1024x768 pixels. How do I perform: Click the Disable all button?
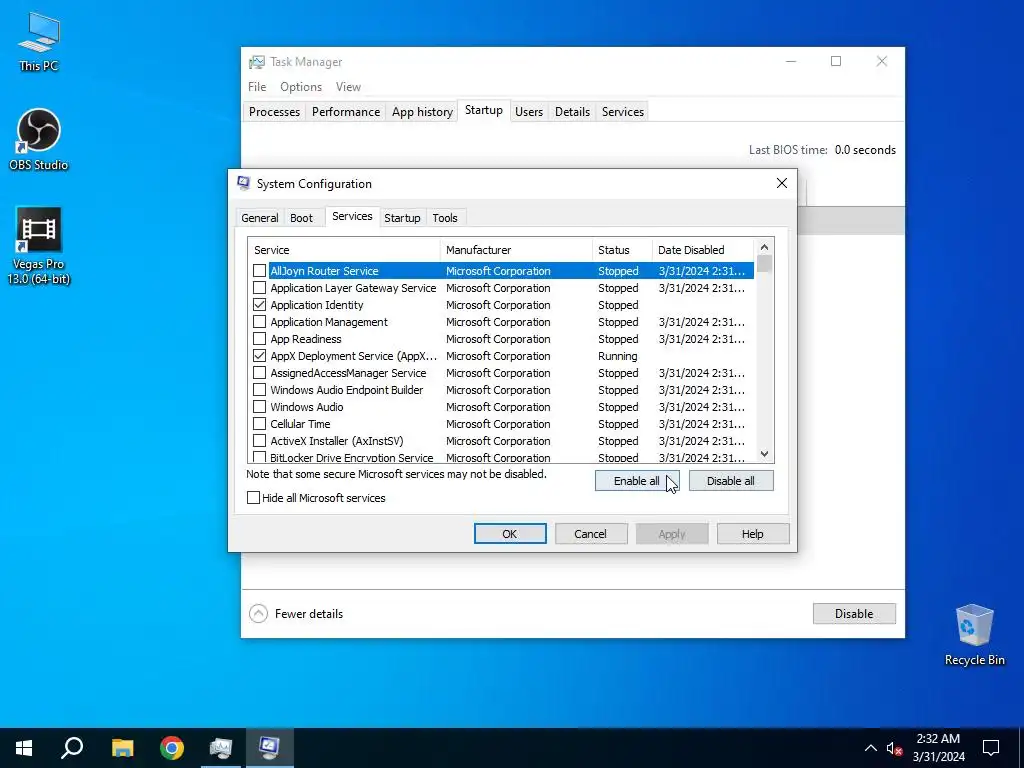(731, 481)
